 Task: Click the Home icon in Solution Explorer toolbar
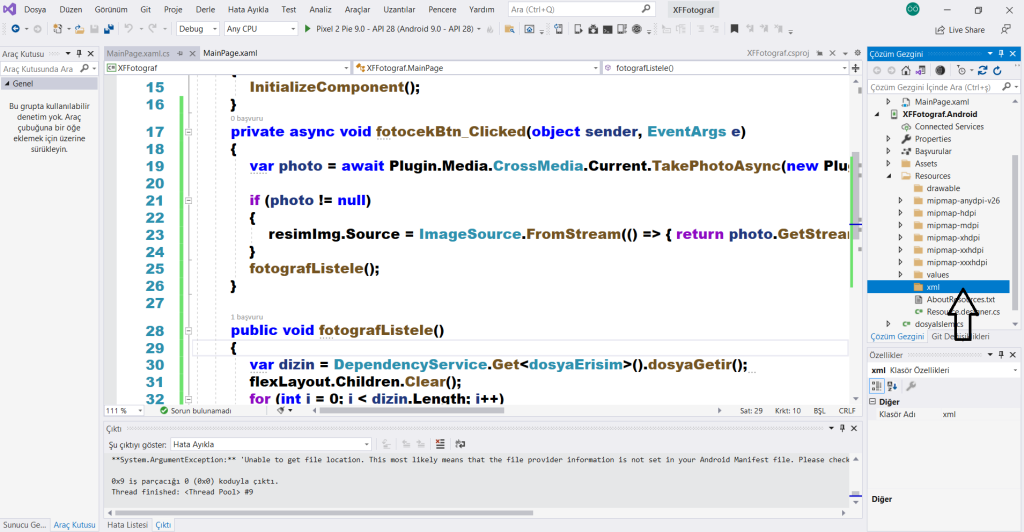[x=906, y=71]
